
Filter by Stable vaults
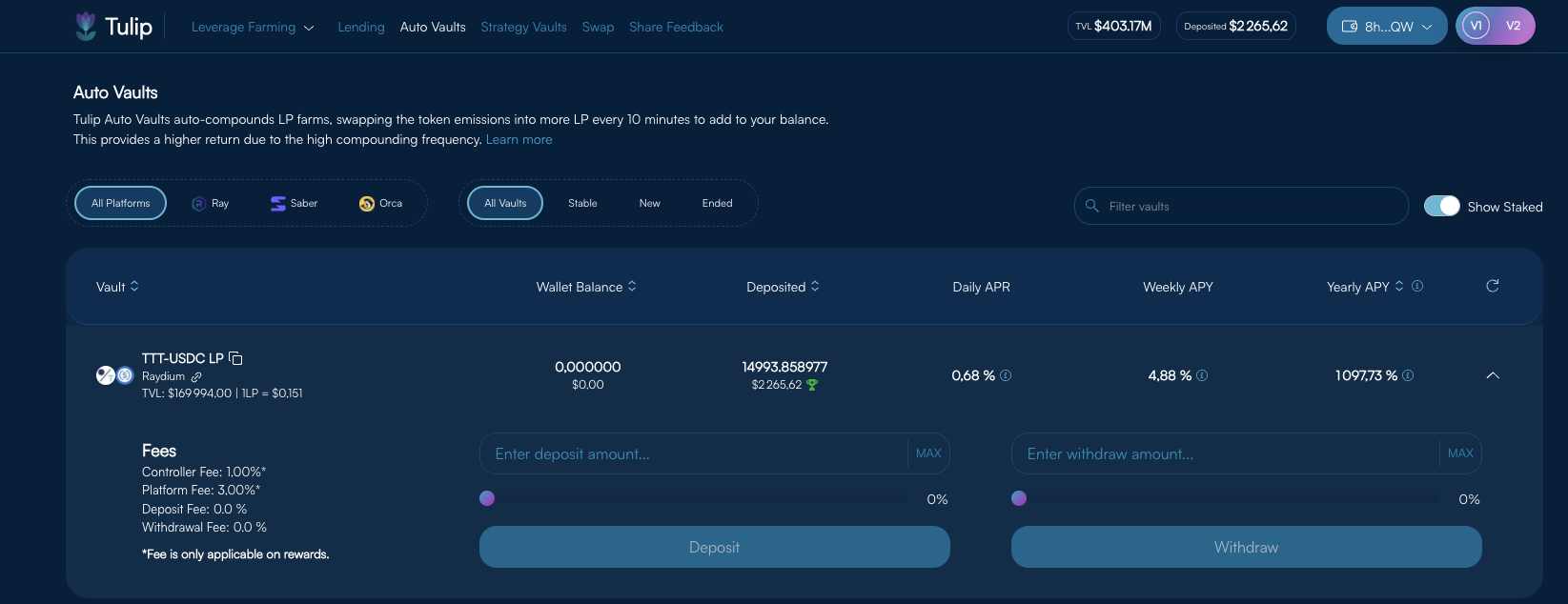[582, 203]
